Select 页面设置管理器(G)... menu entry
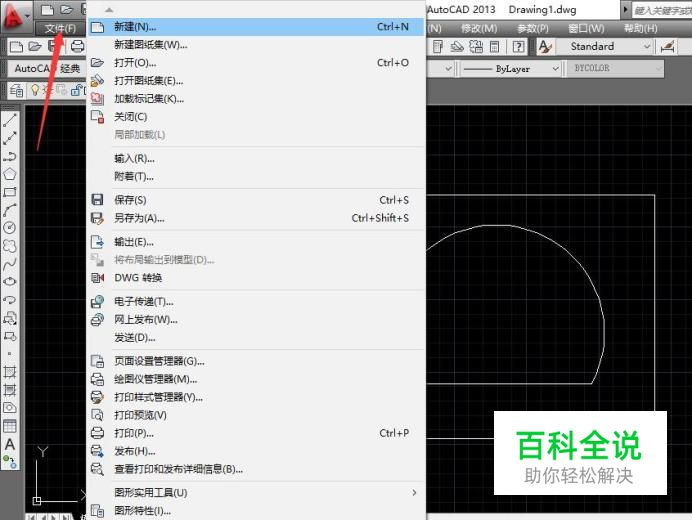 pos(257,361)
